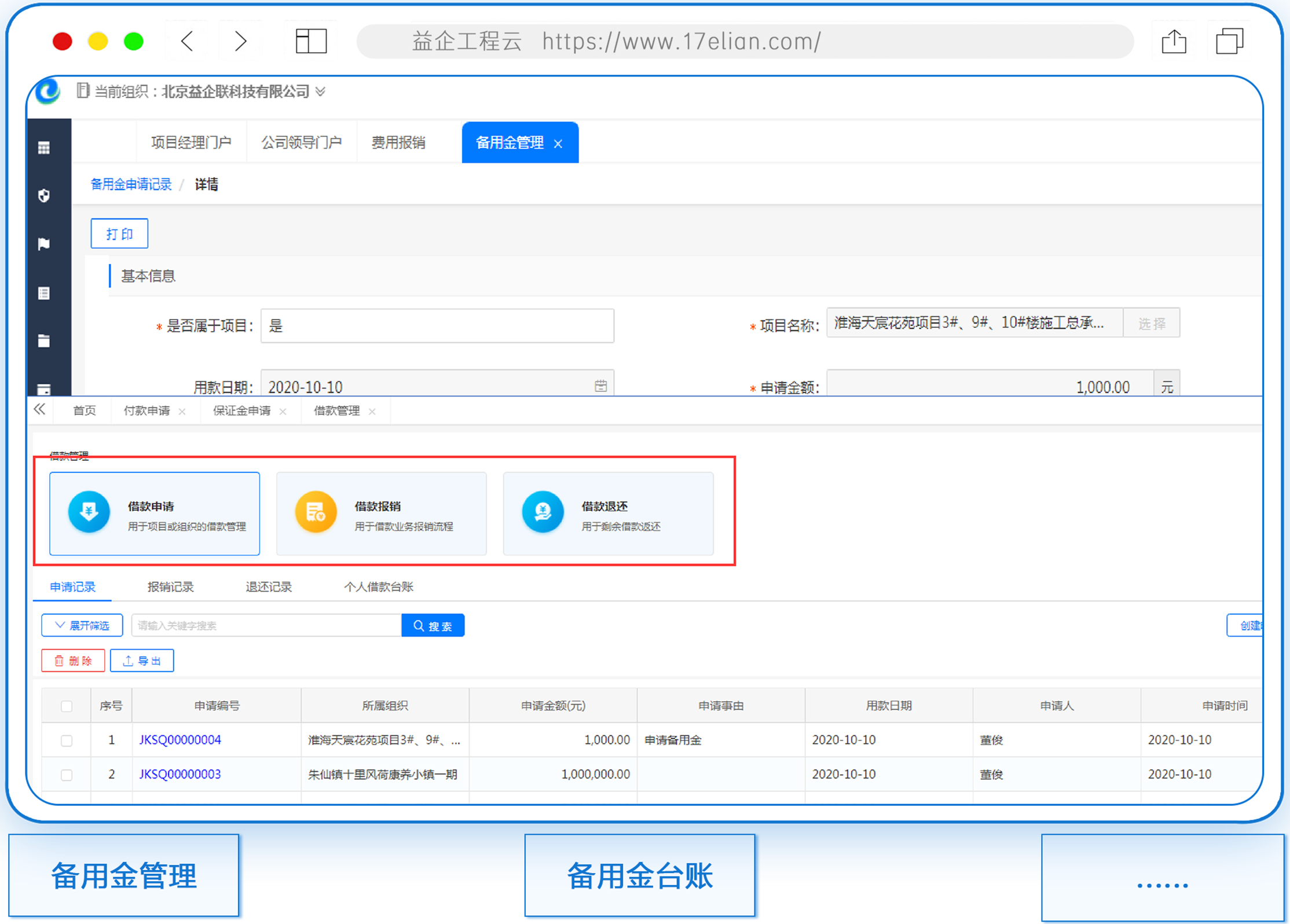Click the 备用金管理 bottom banner button
Viewport: 1290px width, 924px height.
123,875
